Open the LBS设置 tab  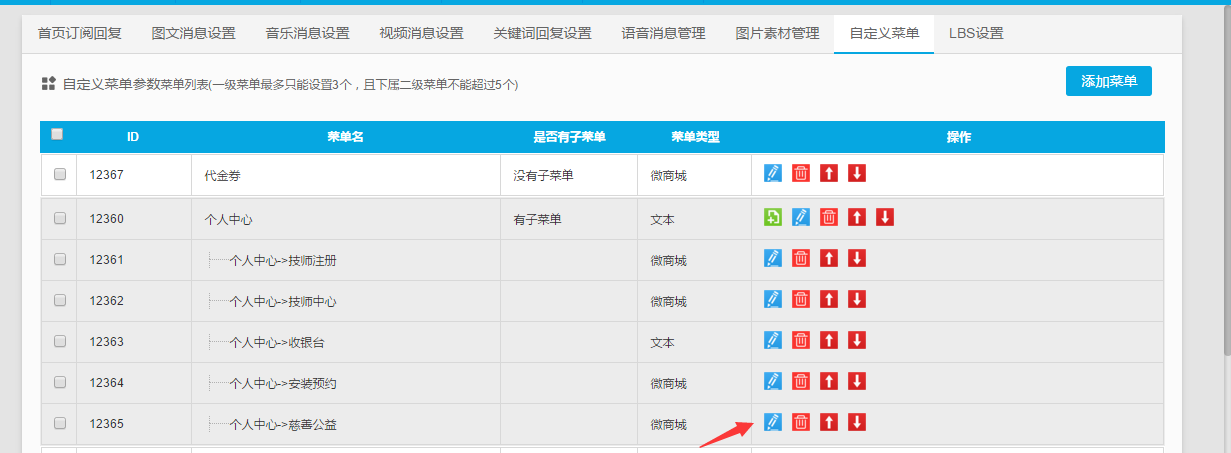pos(976,33)
